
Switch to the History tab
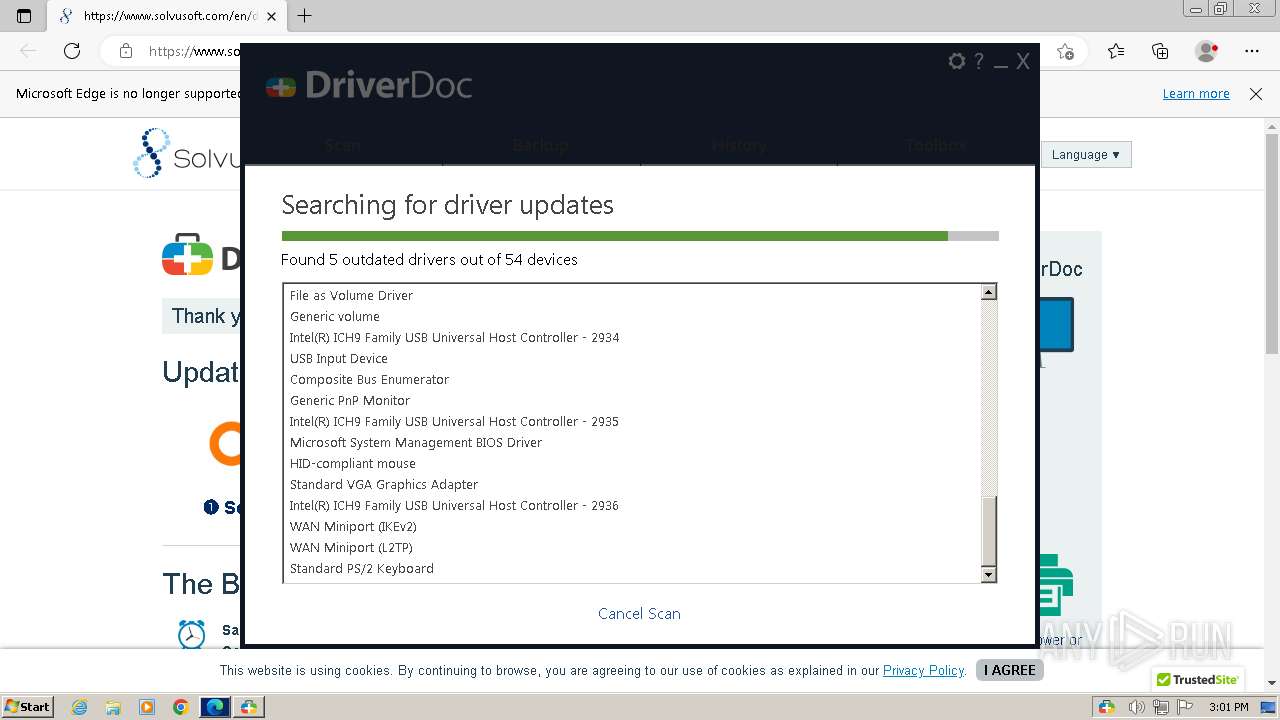point(739,145)
